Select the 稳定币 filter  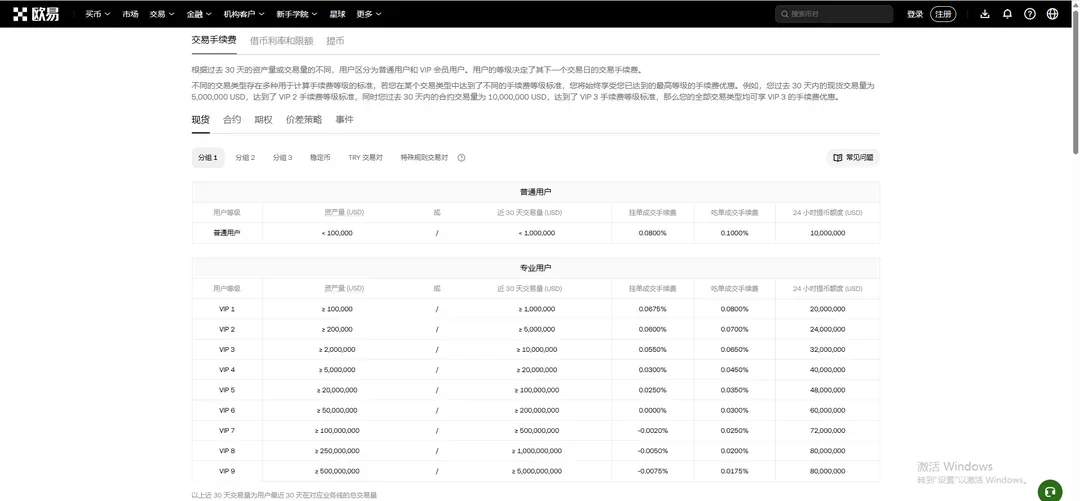(x=320, y=158)
